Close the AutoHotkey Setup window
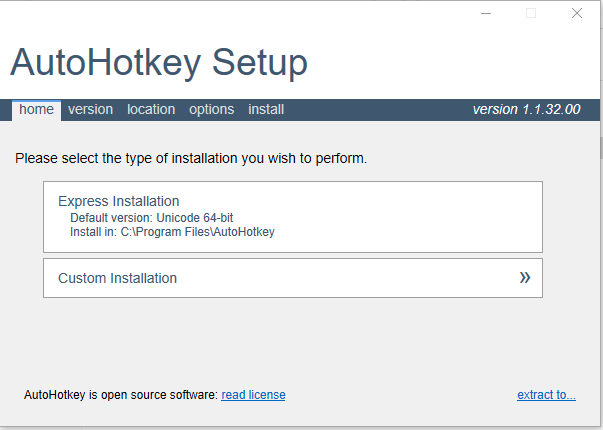 [576, 13]
